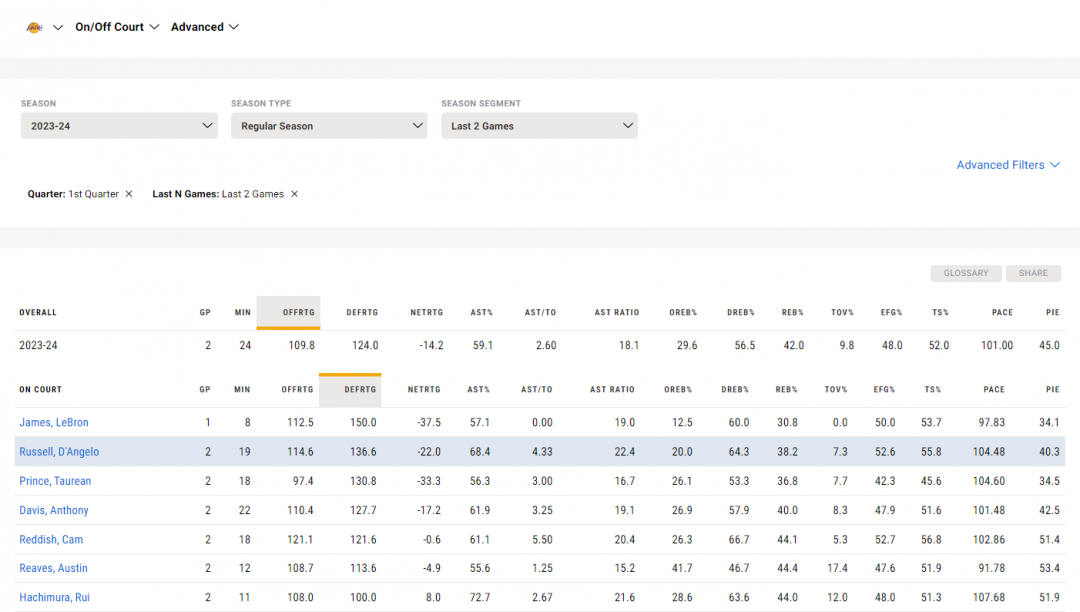Open Anthony Davis player link
The image size is (1080, 612).
[x=54, y=511]
